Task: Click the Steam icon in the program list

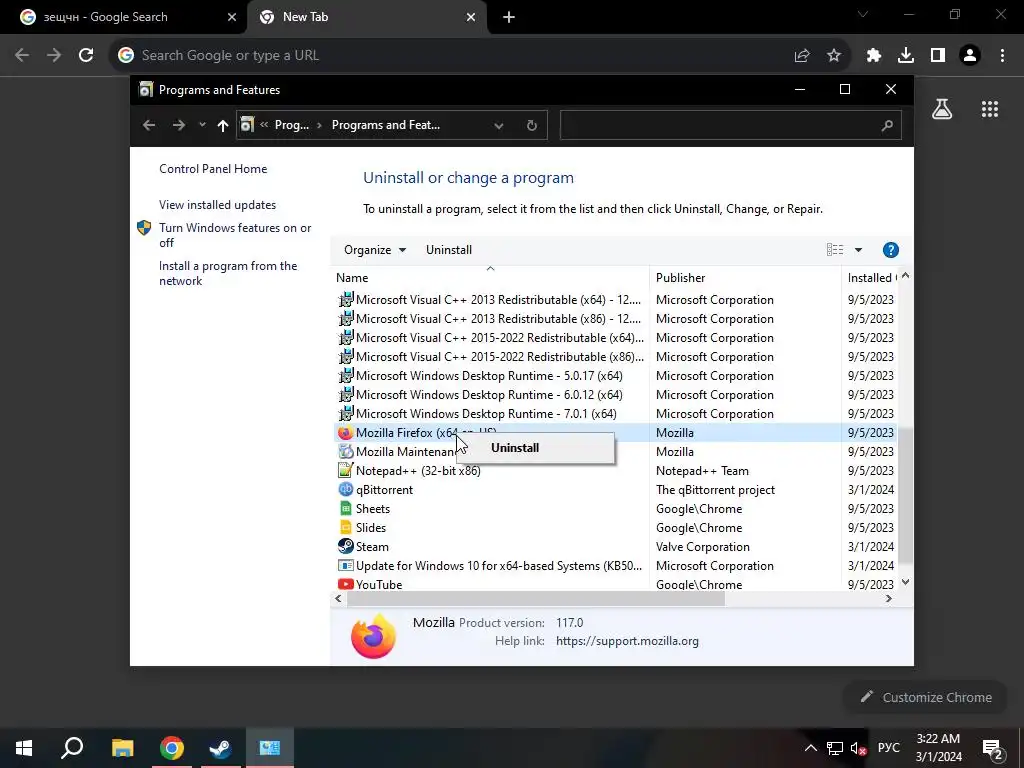Action: (x=345, y=547)
